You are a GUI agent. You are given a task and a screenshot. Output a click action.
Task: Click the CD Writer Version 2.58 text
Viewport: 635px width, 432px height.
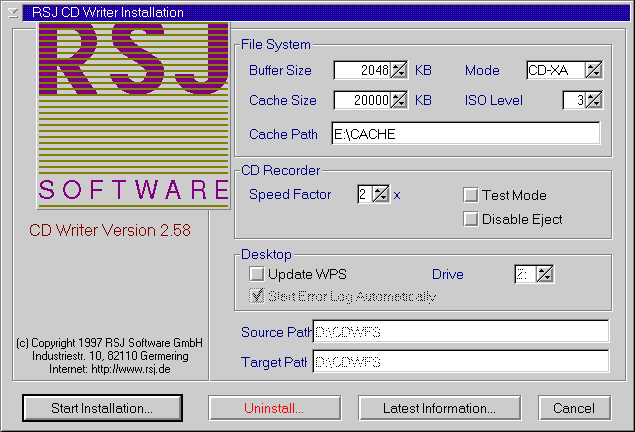(110, 230)
